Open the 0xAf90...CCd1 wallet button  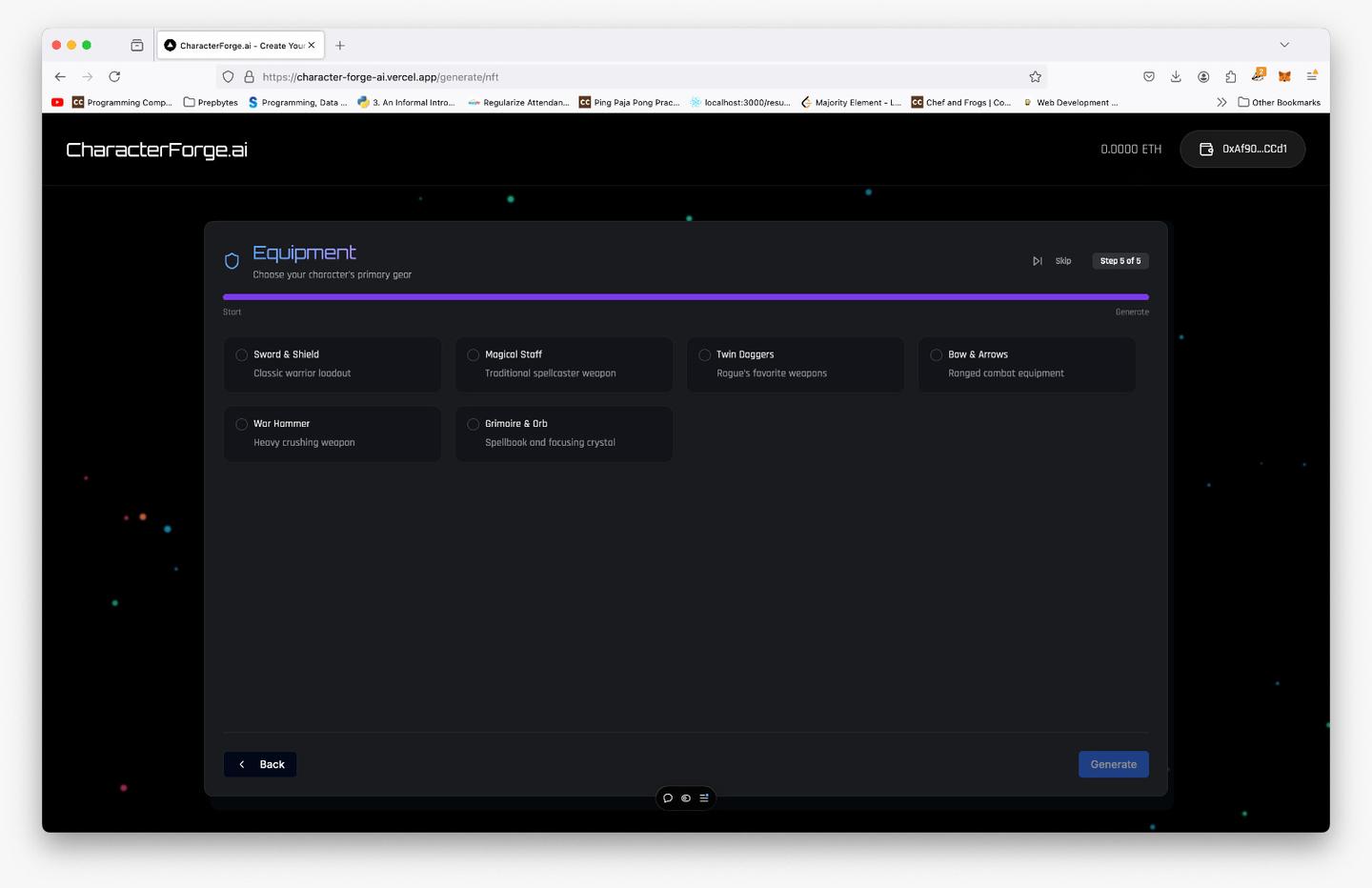click(x=1242, y=149)
